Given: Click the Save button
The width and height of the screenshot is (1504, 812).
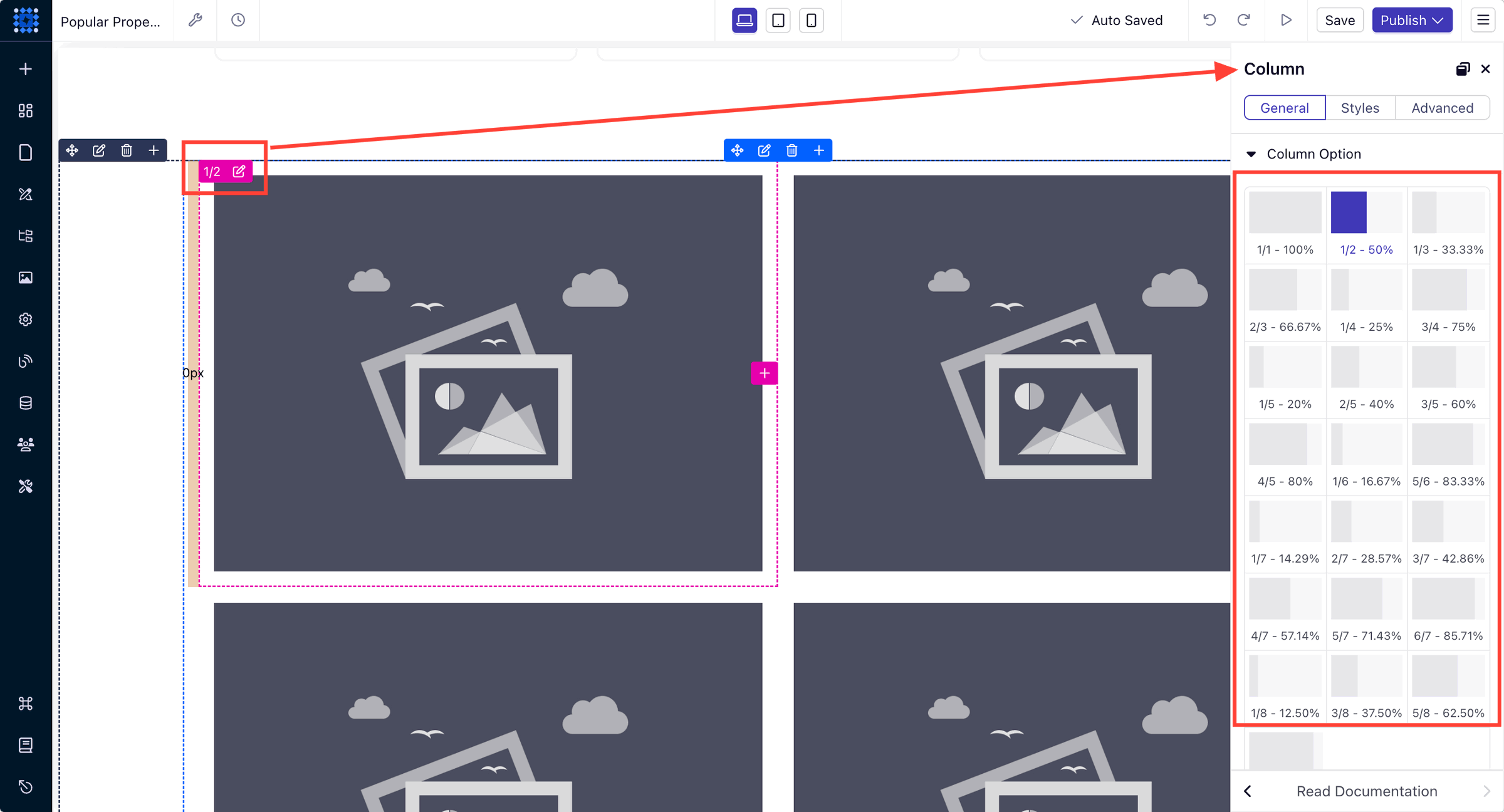Looking at the screenshot, I should pos(1340,20).
